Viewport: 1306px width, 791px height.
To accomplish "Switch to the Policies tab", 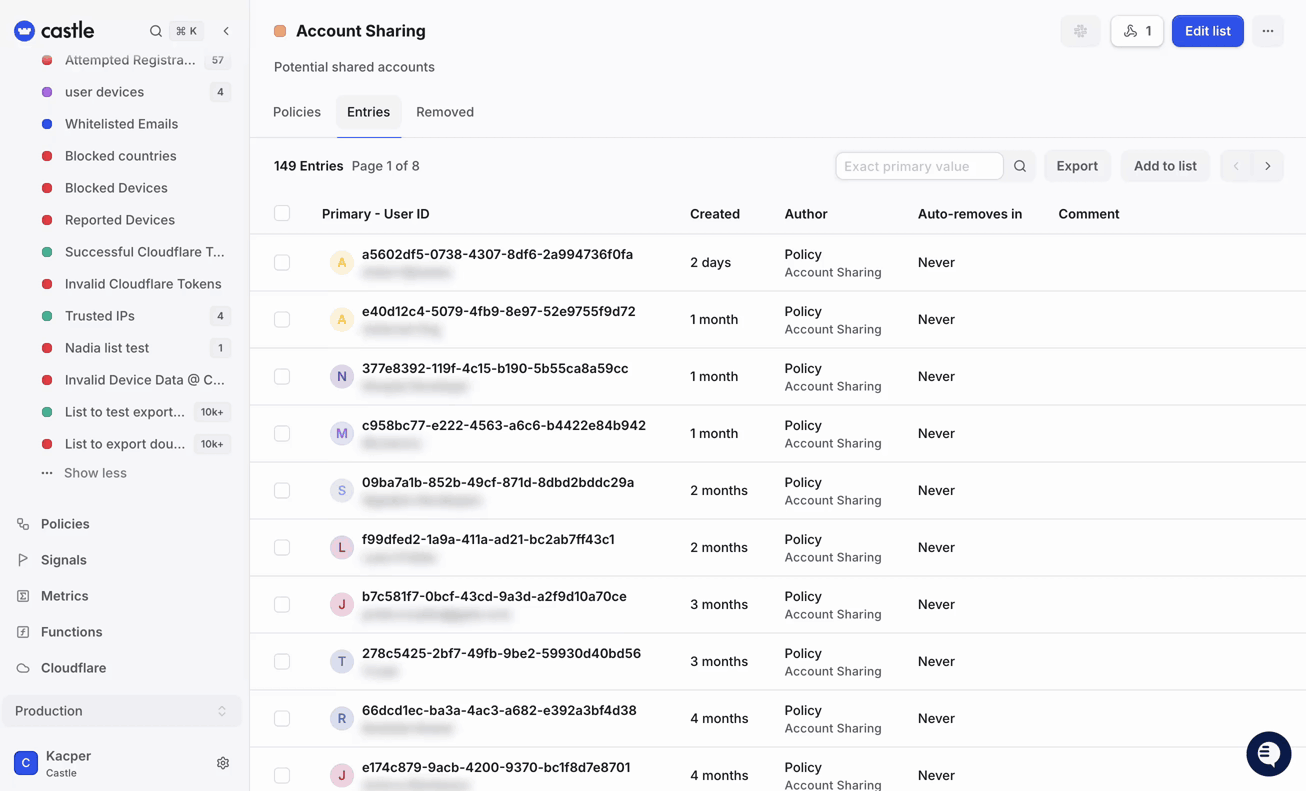I will click(297, 112).
